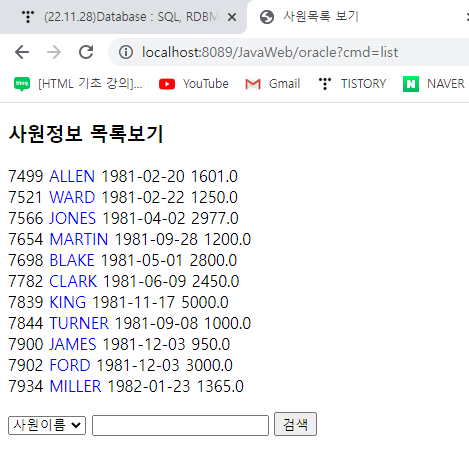Expand the 사원이름 search type dropdown
The width and height of the screenshot is (469, 473).
(x=47, y=425)
